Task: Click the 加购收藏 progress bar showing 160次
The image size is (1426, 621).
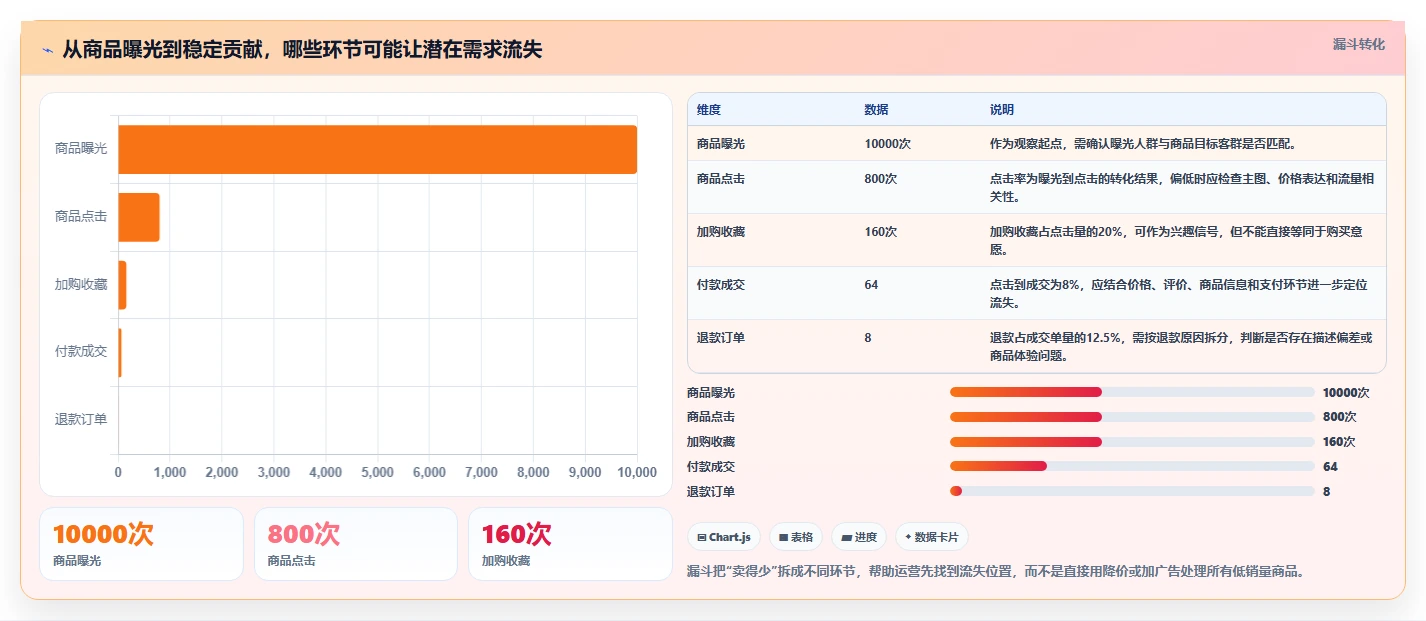Action: pos(1132,442)
